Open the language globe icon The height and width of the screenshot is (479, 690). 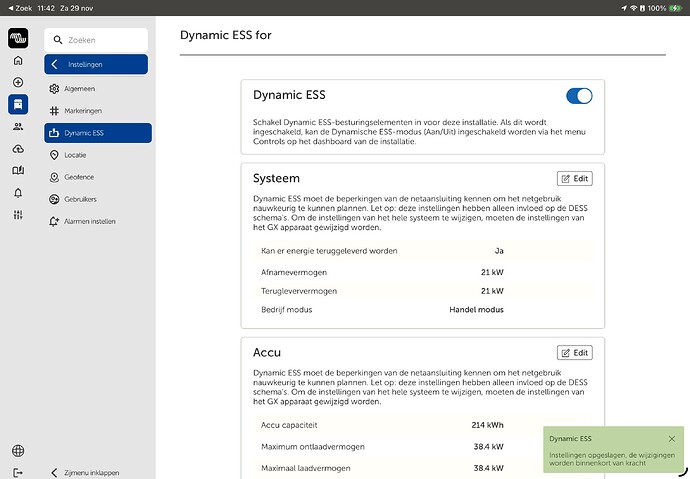pyautogui.click(x=18, y=451)
